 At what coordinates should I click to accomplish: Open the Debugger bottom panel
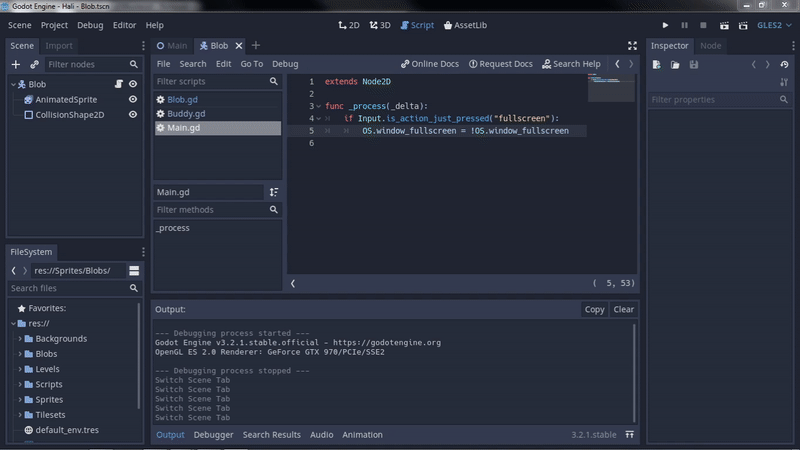pos(213,435)
